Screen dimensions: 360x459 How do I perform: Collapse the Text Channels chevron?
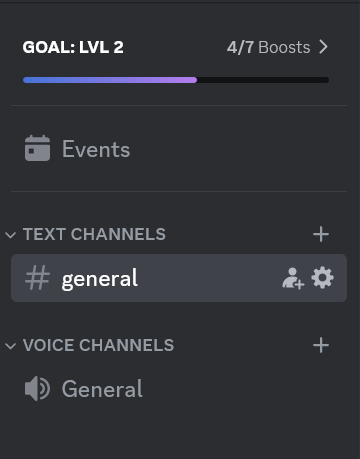click(11, 235)
